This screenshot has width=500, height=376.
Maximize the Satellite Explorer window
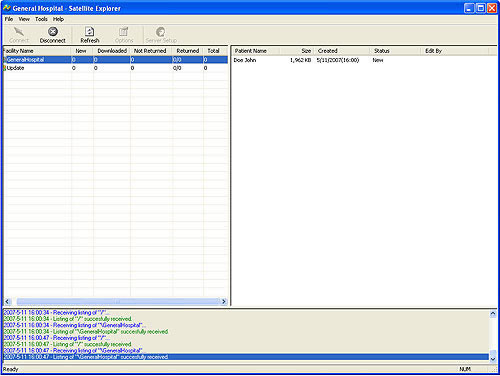pyautogui.click(x=481, y=8)
